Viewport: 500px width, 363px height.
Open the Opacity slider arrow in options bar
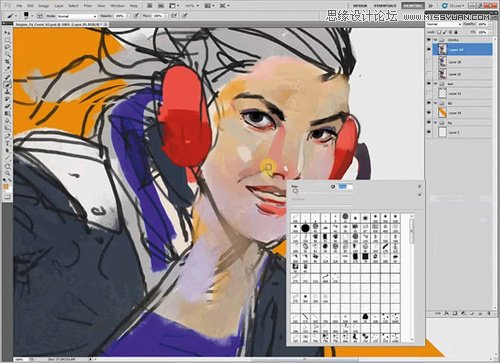(128, 16)
